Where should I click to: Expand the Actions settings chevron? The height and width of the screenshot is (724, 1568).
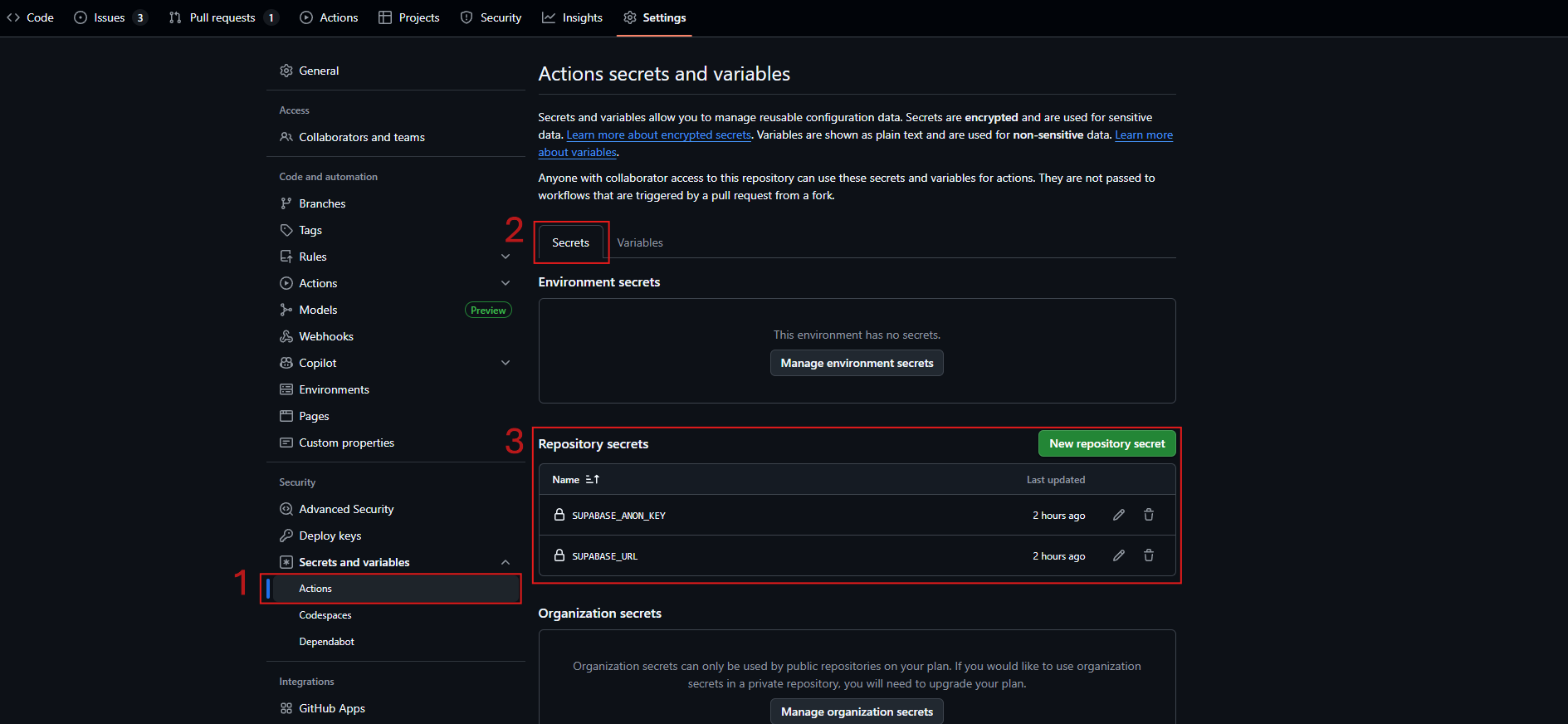tap(506, 283)
